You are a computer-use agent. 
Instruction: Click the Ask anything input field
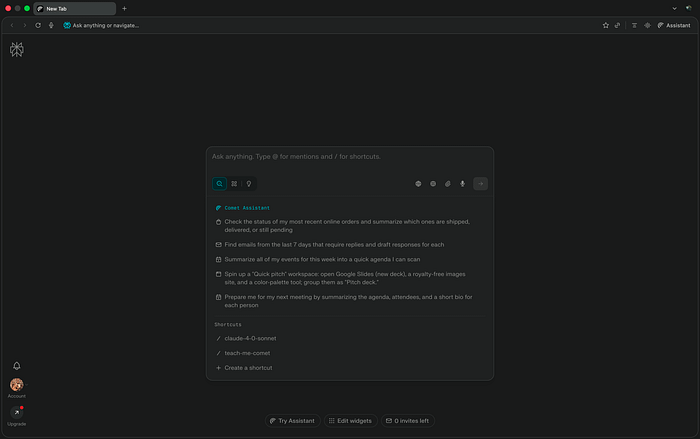point(348,157)
